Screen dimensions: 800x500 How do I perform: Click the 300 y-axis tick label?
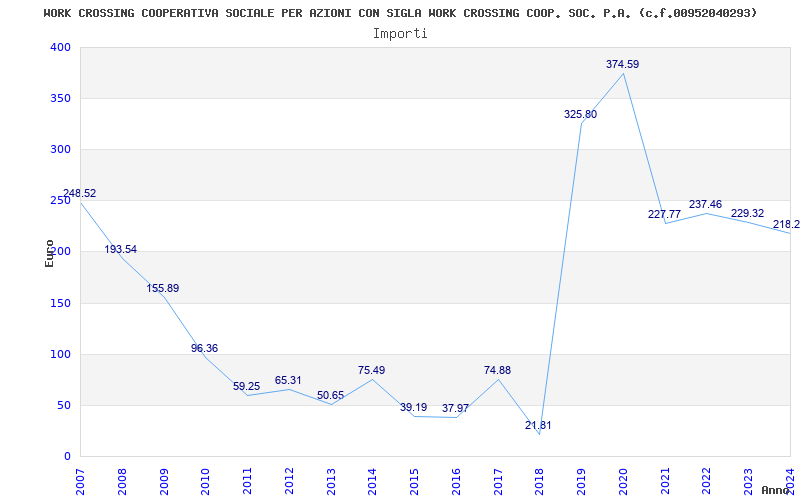(60, 149)
